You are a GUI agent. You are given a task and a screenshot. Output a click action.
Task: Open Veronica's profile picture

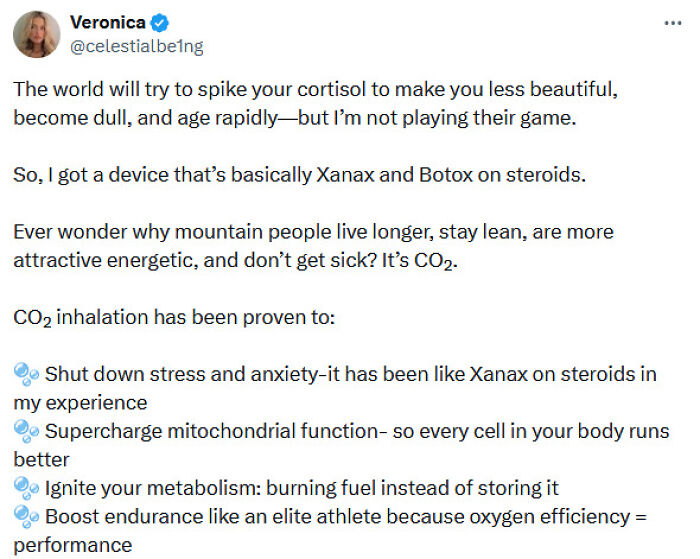coord(36,34)
